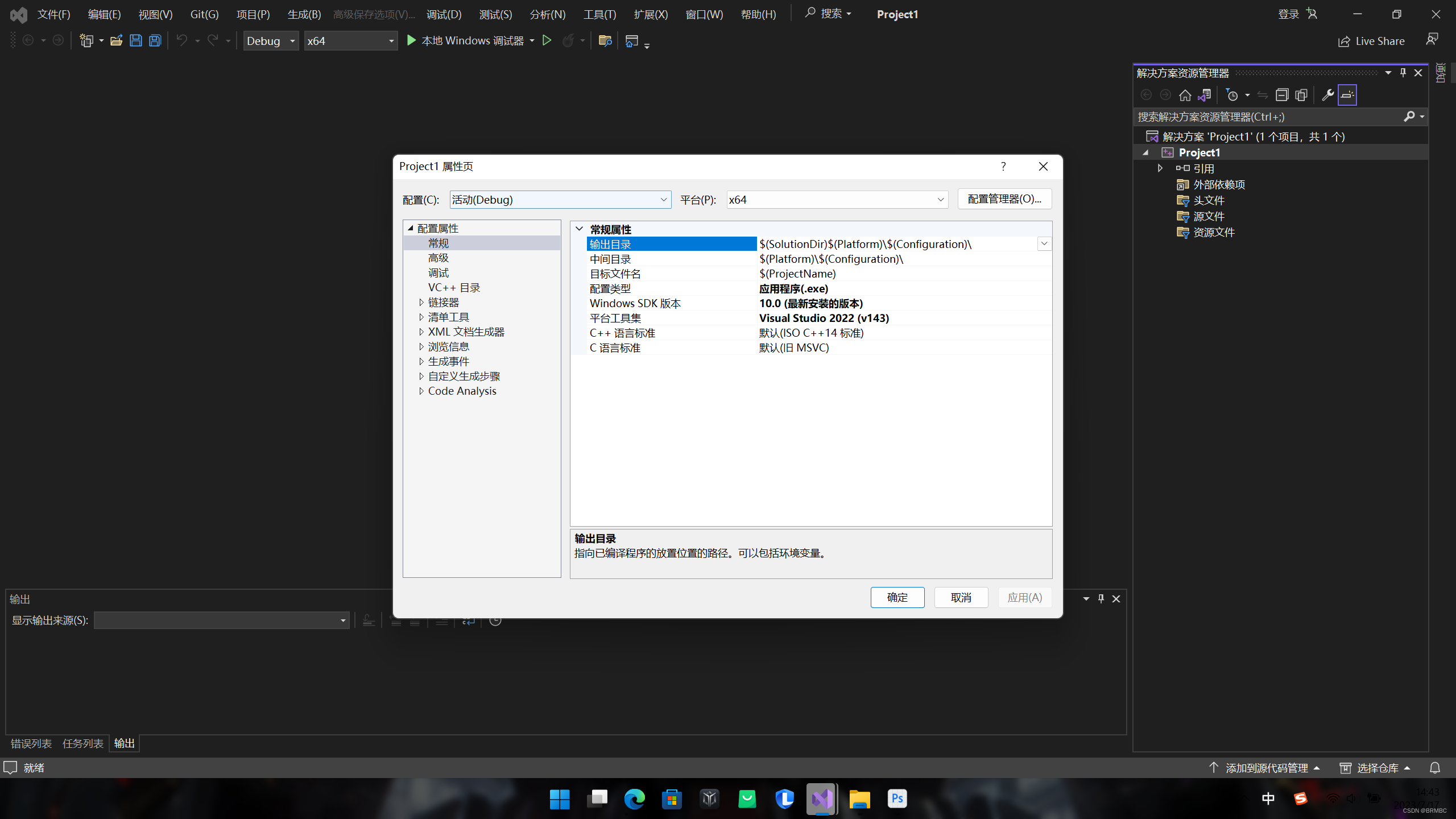Screen dimensions: 1456x819
Task: Click the Save All toolbar icon
Action: click(x=155, y=40)
